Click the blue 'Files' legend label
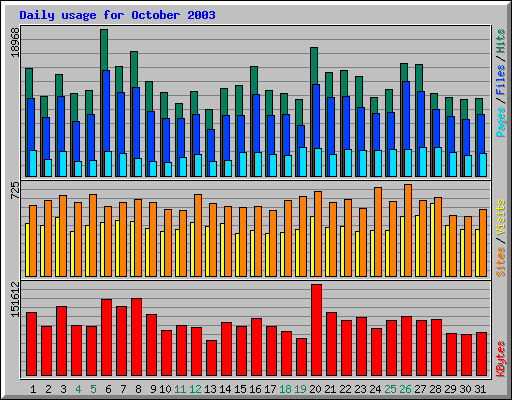The width and height of the screenshot is (512, 400). [x=500, y=80]
